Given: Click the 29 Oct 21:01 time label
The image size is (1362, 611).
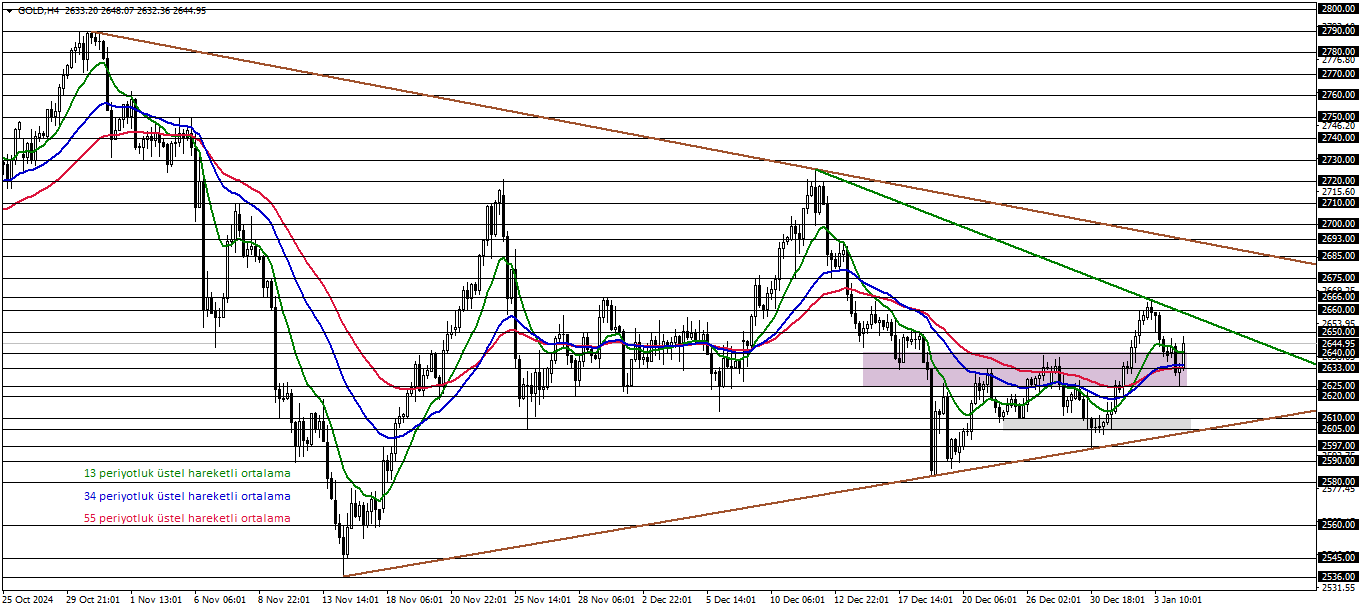Looking at the screenshot, I should click(x=93, y=600).
